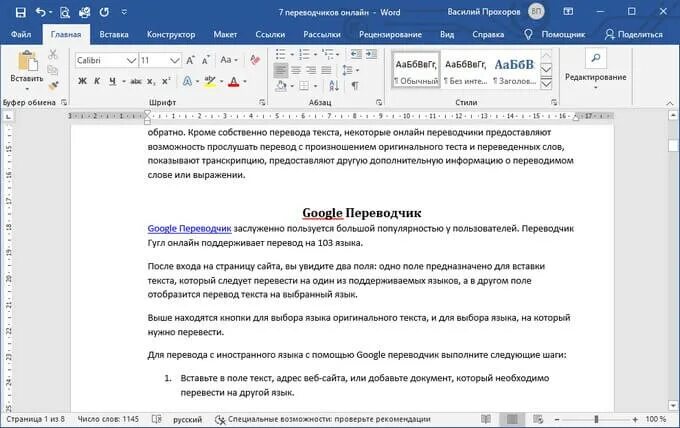Switch to the Макет tab
This screenshot has width=680, height=428.
pos(225,34)
